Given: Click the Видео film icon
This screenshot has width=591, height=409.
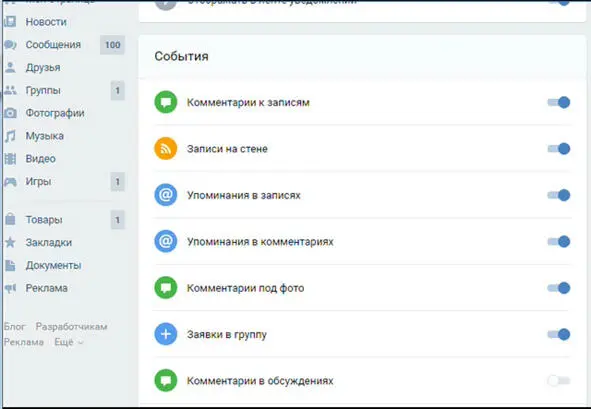Looking at the screenshot, I should 10,159.
